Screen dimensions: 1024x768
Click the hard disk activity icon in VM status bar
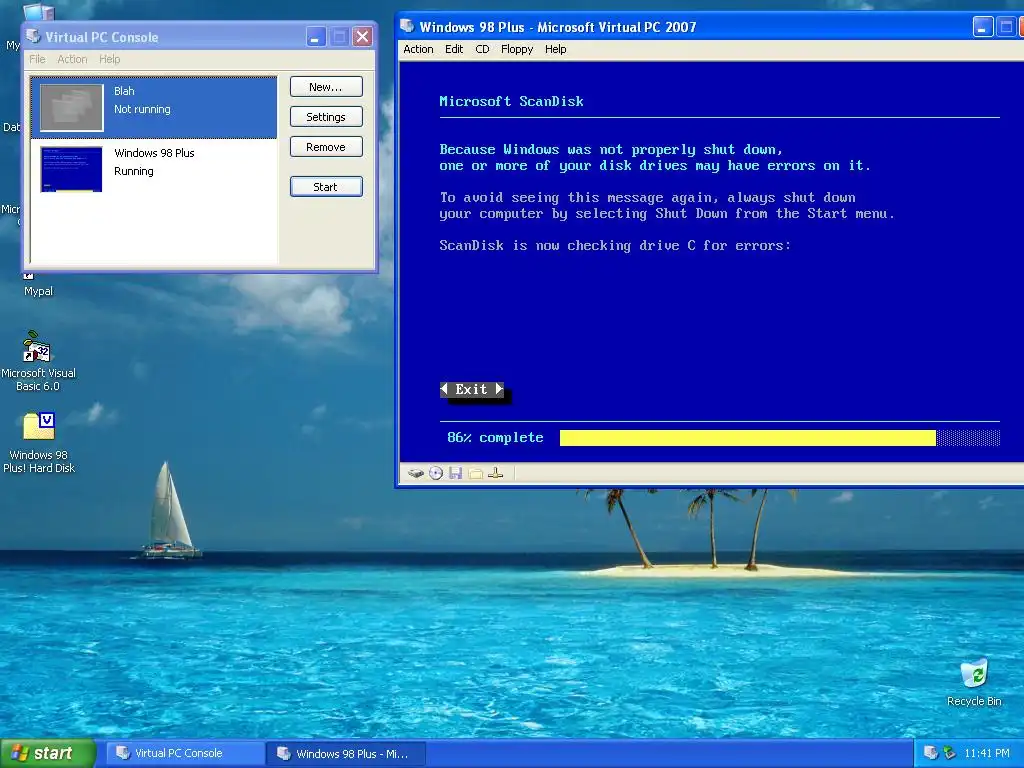[x=415, y=473]
